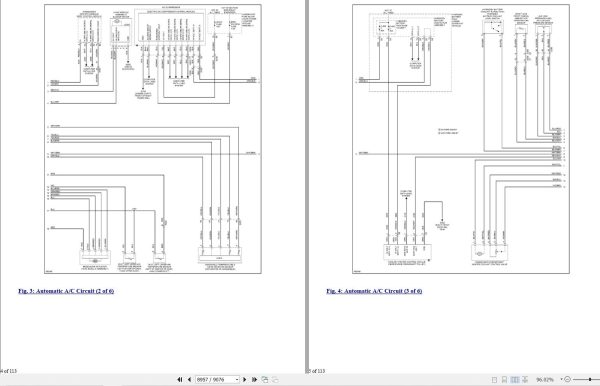The image size is (600, 386).
Task: Click the zoom slider handle
Action: 591,379
